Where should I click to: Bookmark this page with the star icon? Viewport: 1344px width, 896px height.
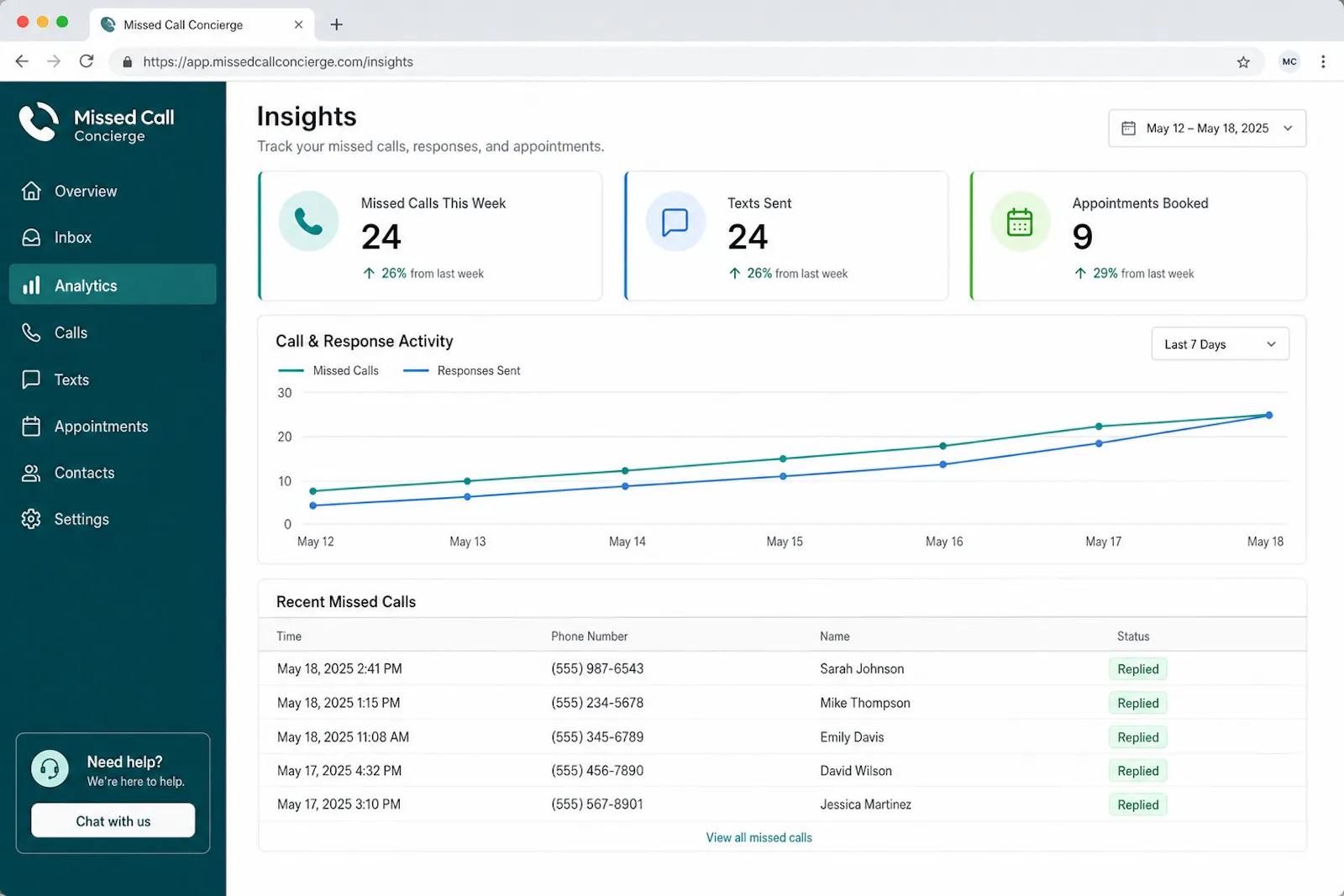pos(1243,62)
